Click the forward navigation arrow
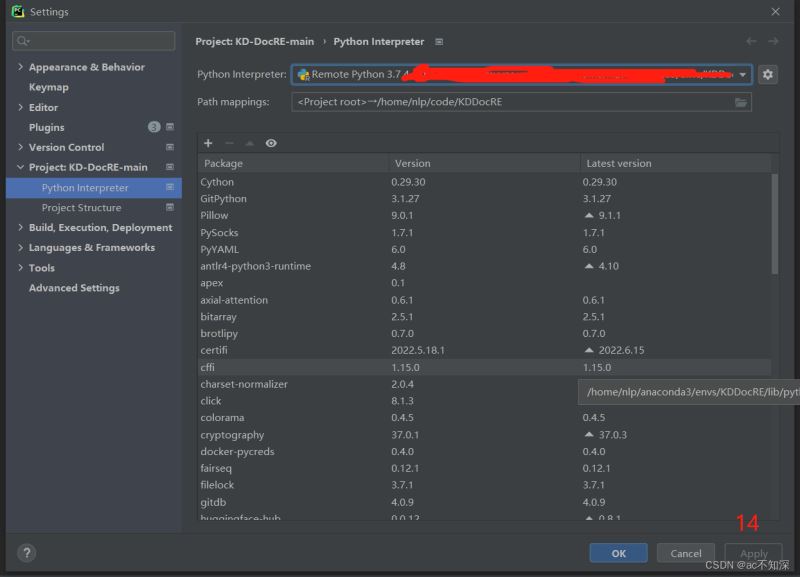800x577 pixels. click(x=773, y=41)
